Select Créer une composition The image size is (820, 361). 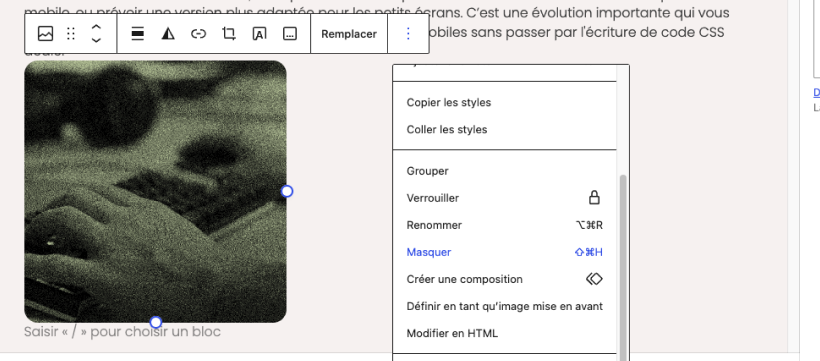[x=505, y=279]
